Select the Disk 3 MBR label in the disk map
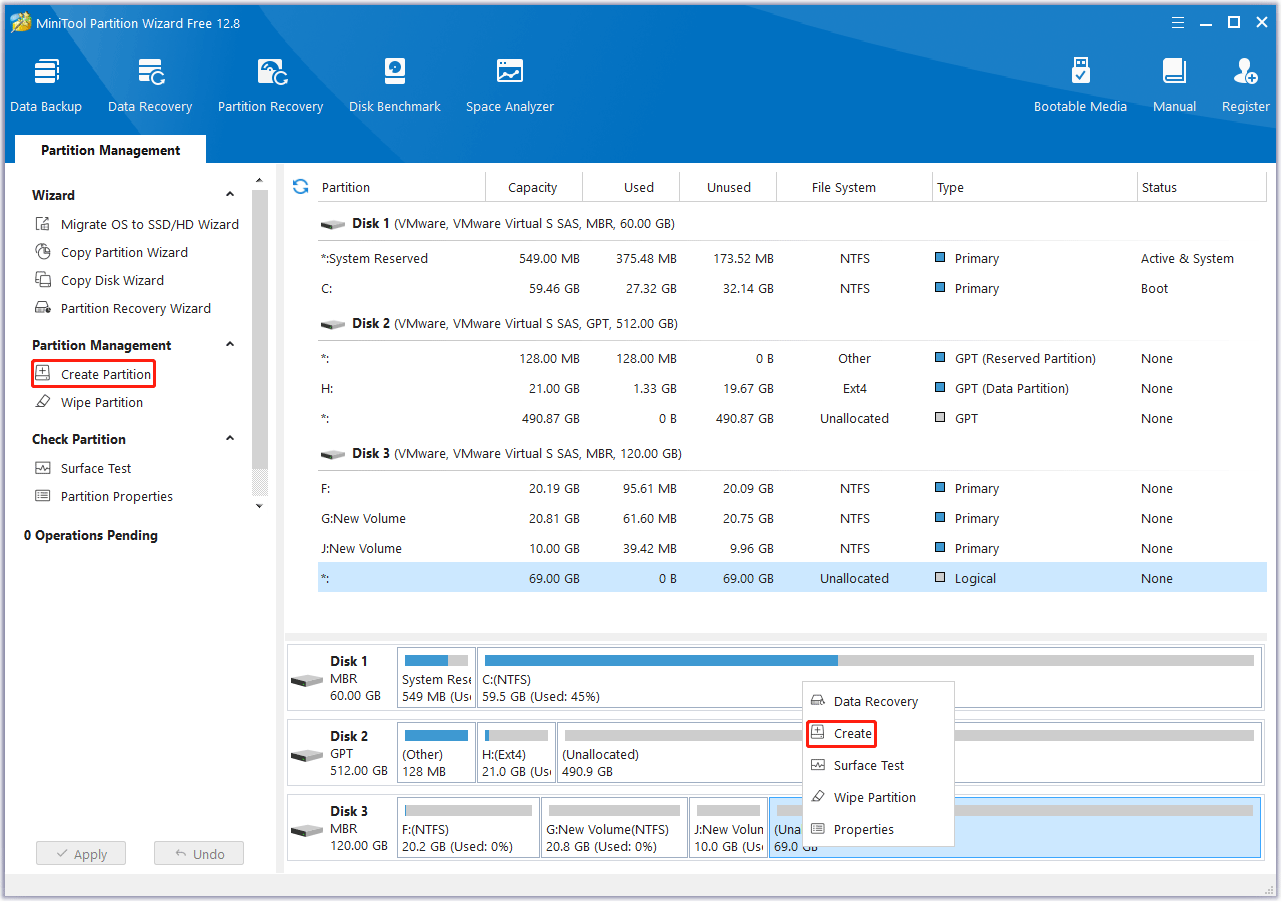The width and height of the screenshot is (1282, 902). pos(341,828)
